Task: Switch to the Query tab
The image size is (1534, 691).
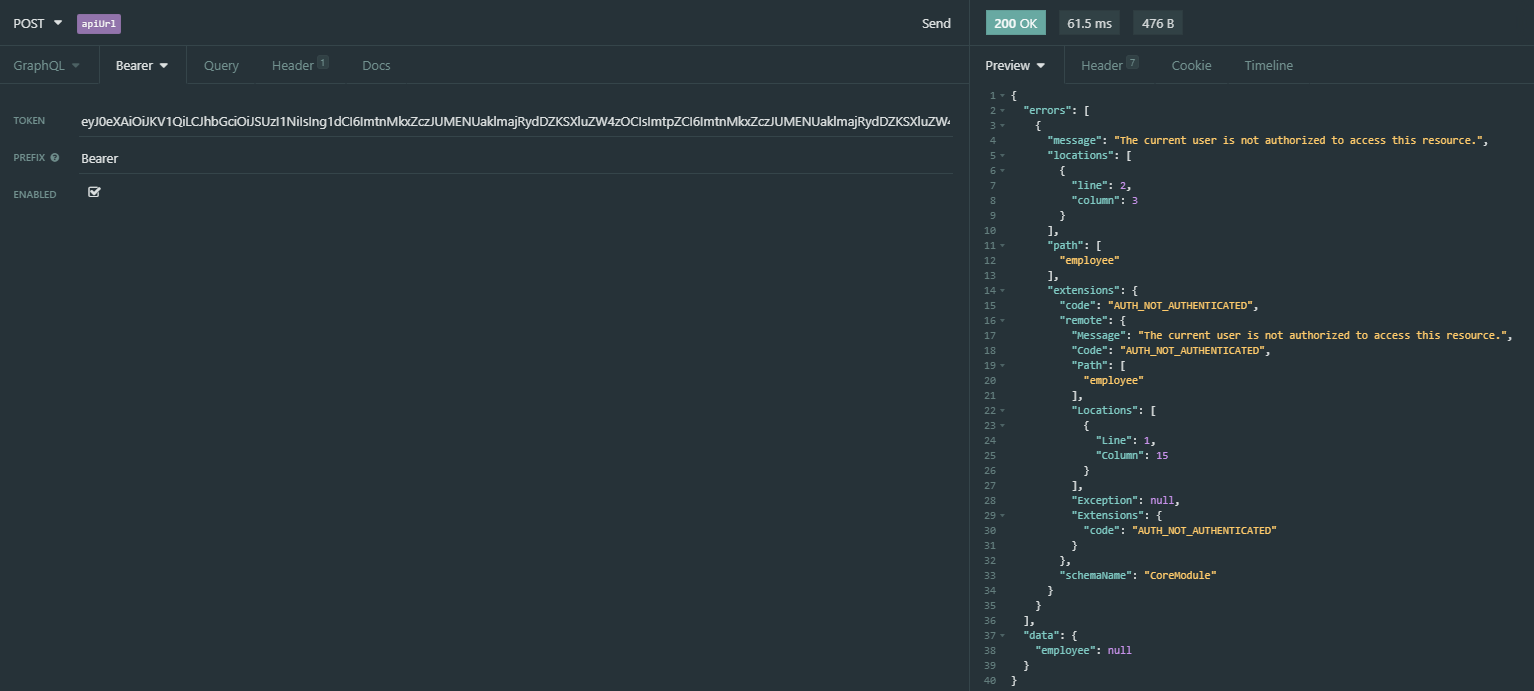Action: point(221,64)
